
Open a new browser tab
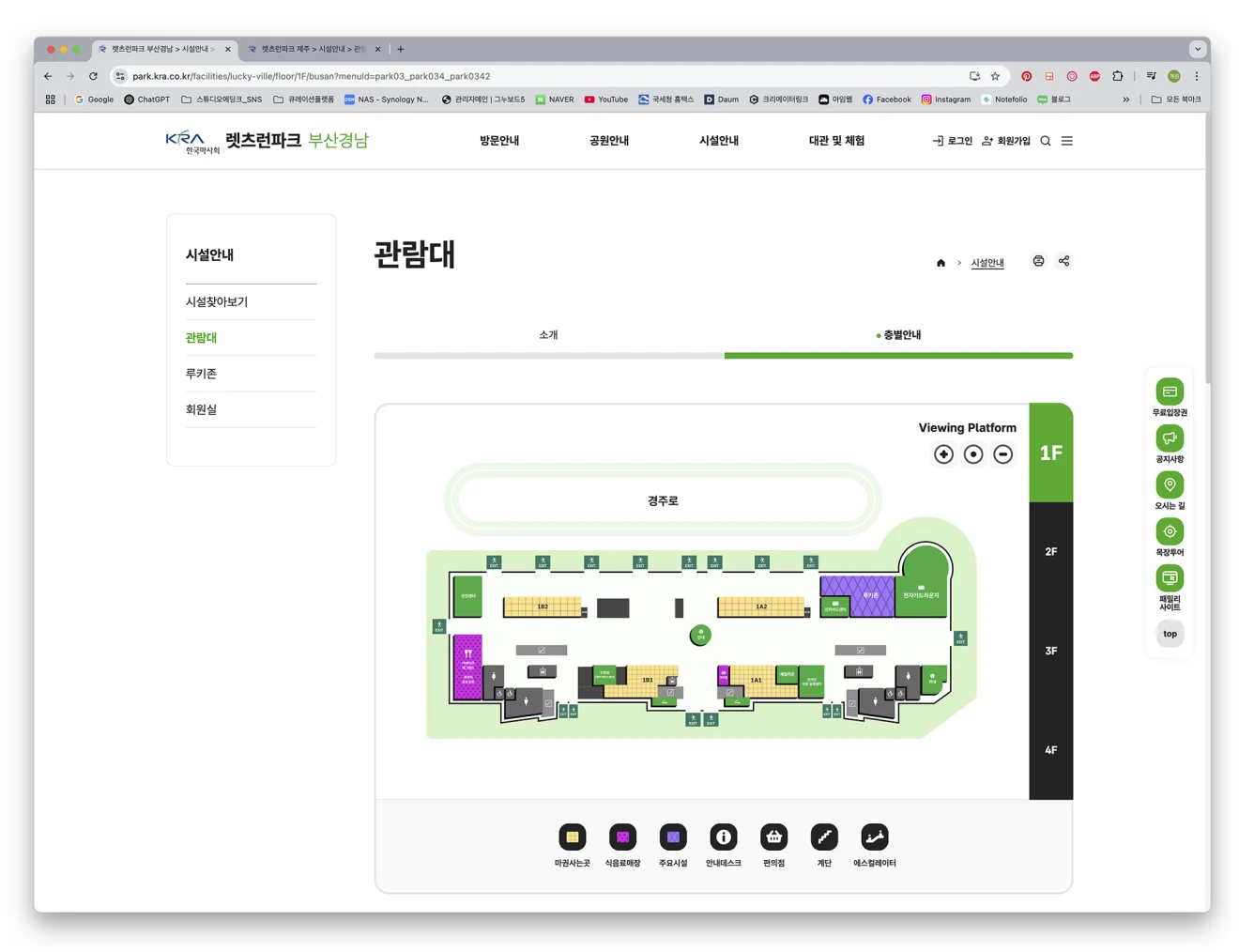click(401, 49)
